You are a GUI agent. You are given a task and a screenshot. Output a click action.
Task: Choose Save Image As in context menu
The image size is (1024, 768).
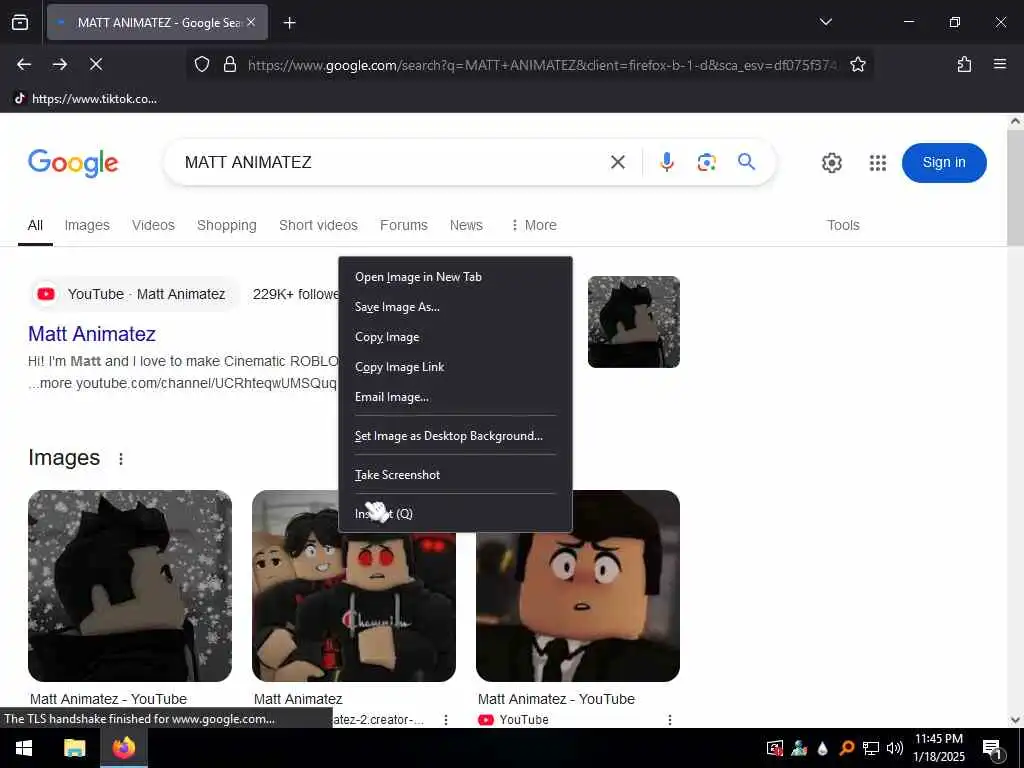coord(455,307)
